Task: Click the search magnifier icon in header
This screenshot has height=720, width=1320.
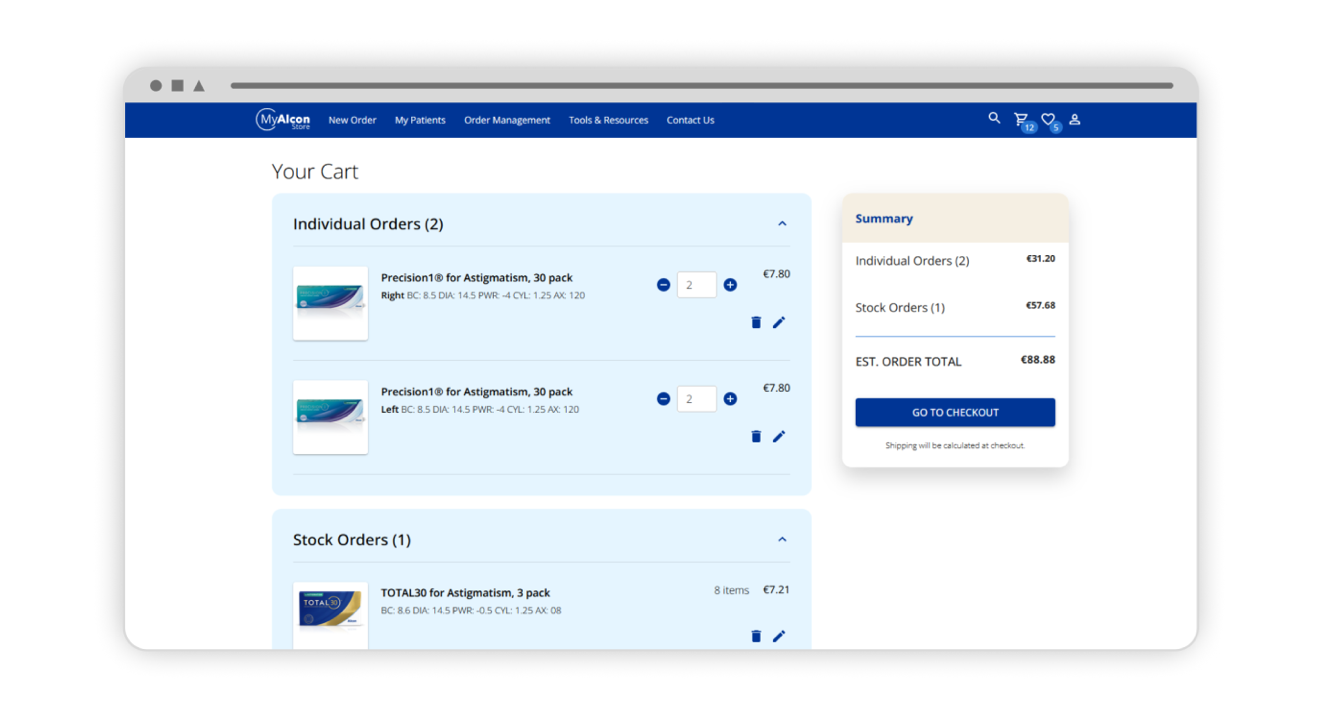Action: [x=994, y=118]
